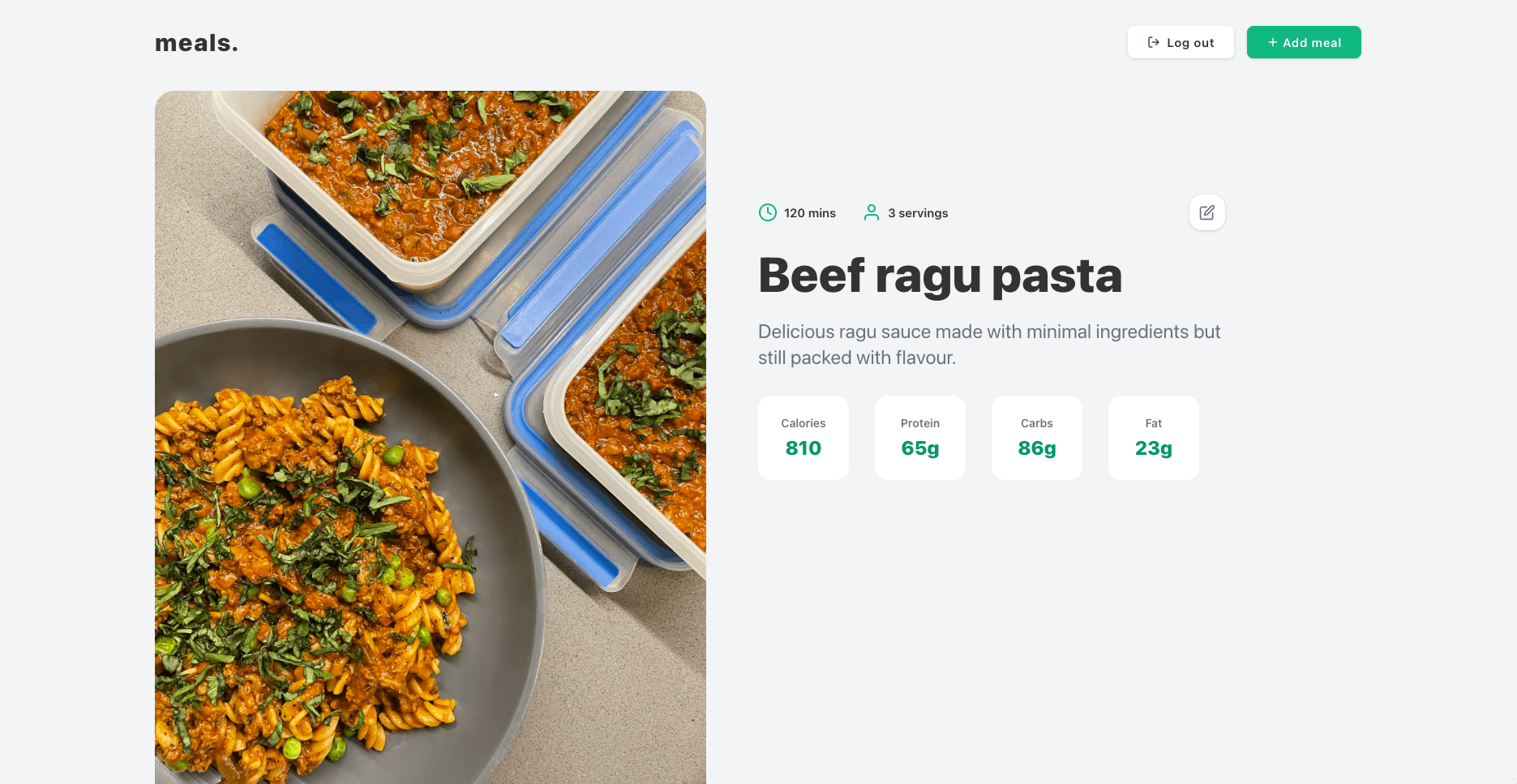Image resolution: width=1517 pixels, height=784 pixels.
Task: Click the 3 servings label
Action: tap(918, 213)
